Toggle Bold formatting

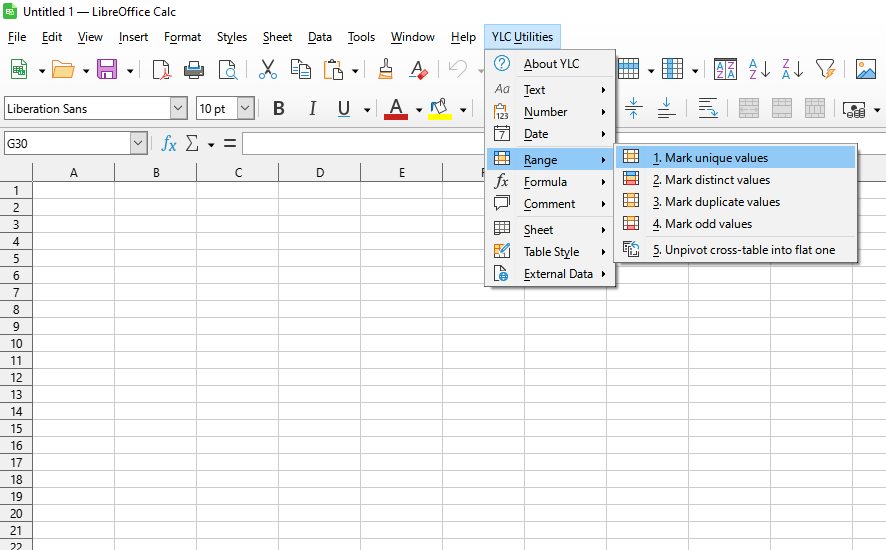click(279, 109)
